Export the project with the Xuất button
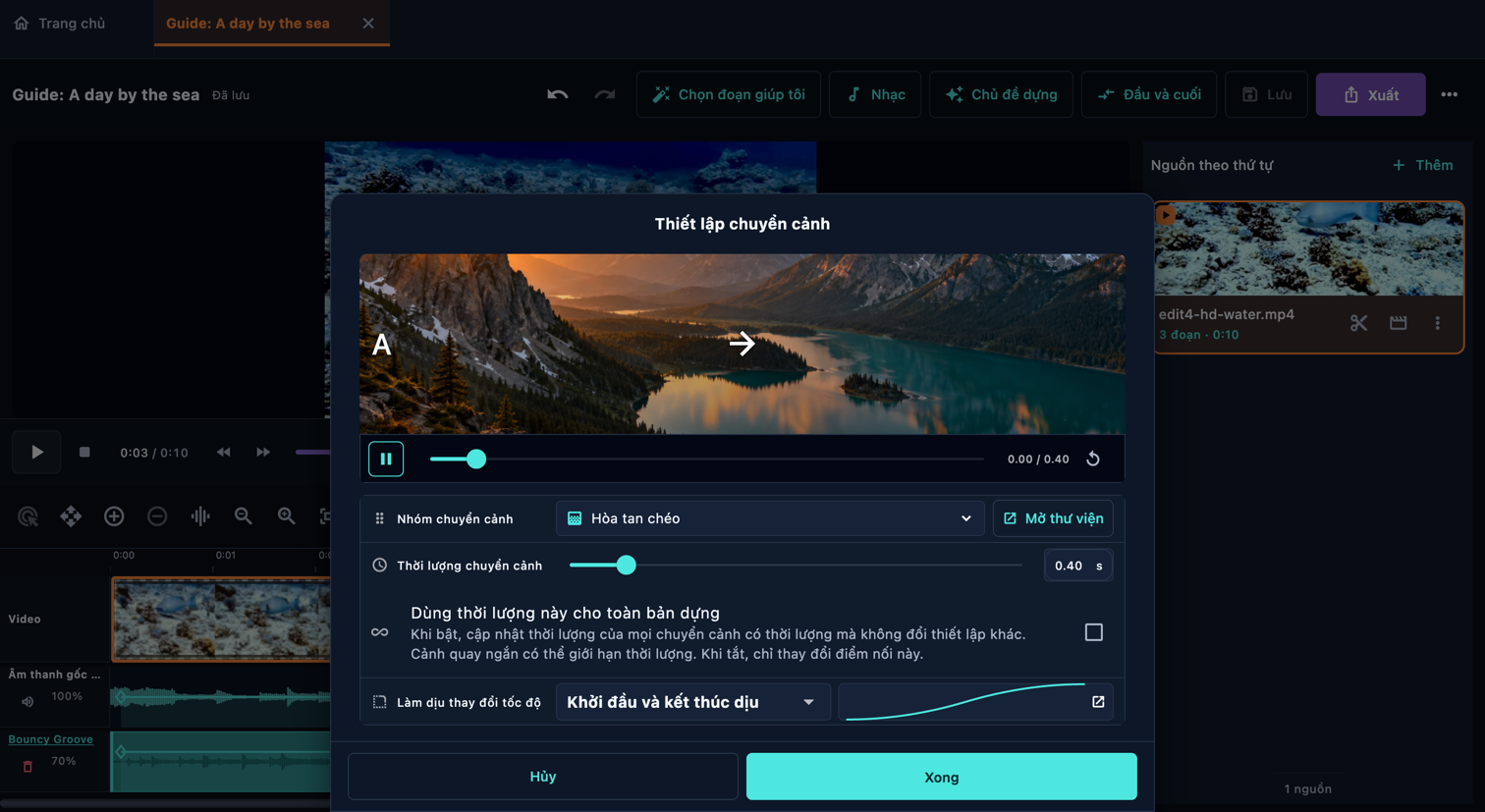Image resolution: width=1485 pixels, height=812 pixels. [1370, 94]
